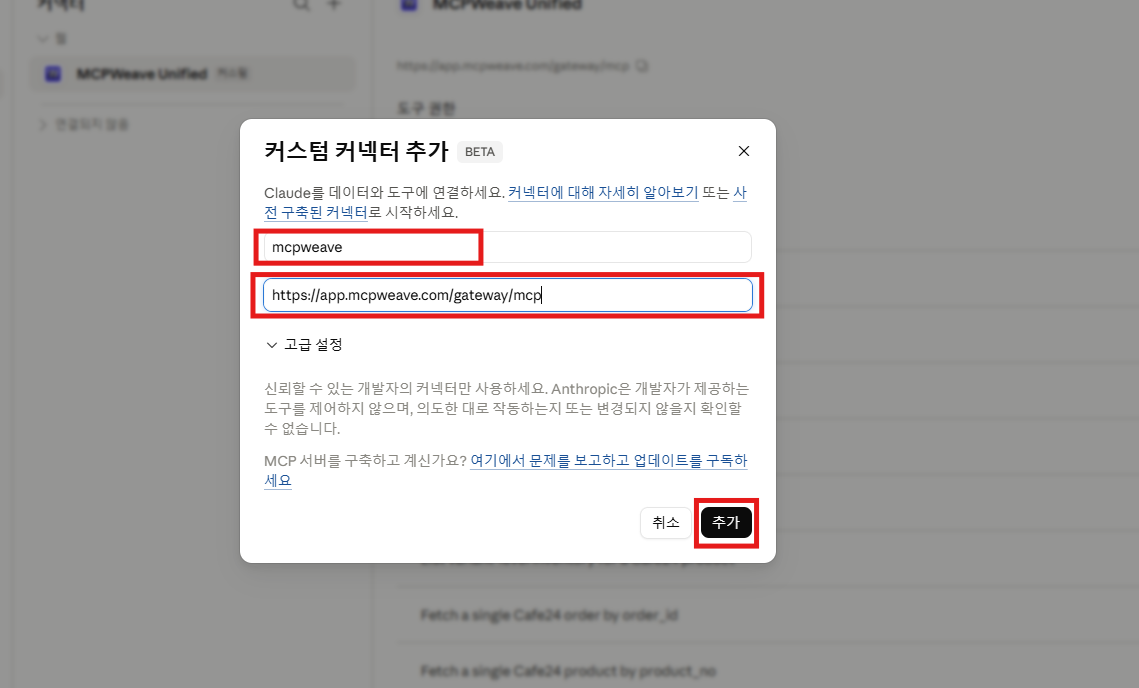Click the 취소 button

(x=665, y=522)
